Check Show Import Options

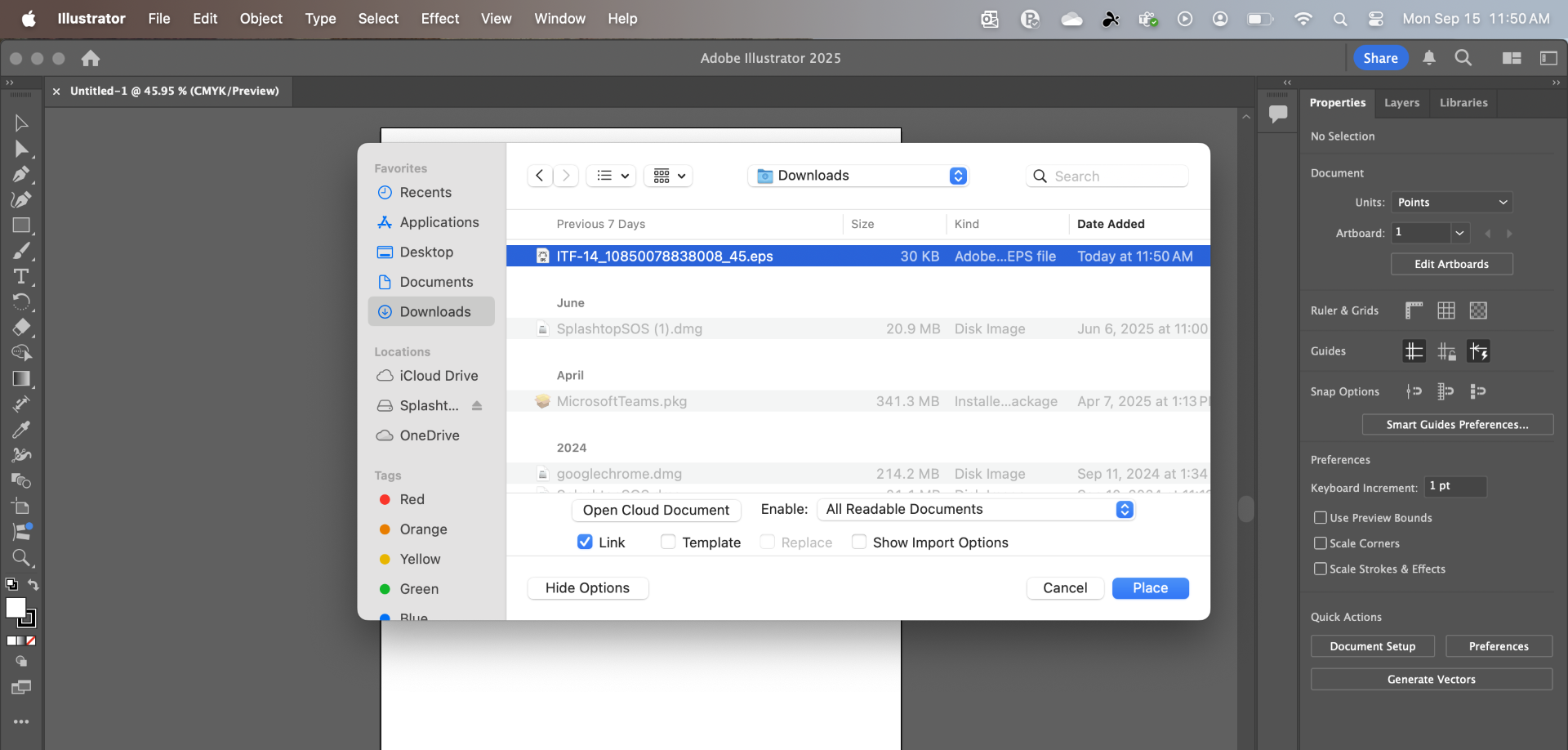click(x=859, y=542)
